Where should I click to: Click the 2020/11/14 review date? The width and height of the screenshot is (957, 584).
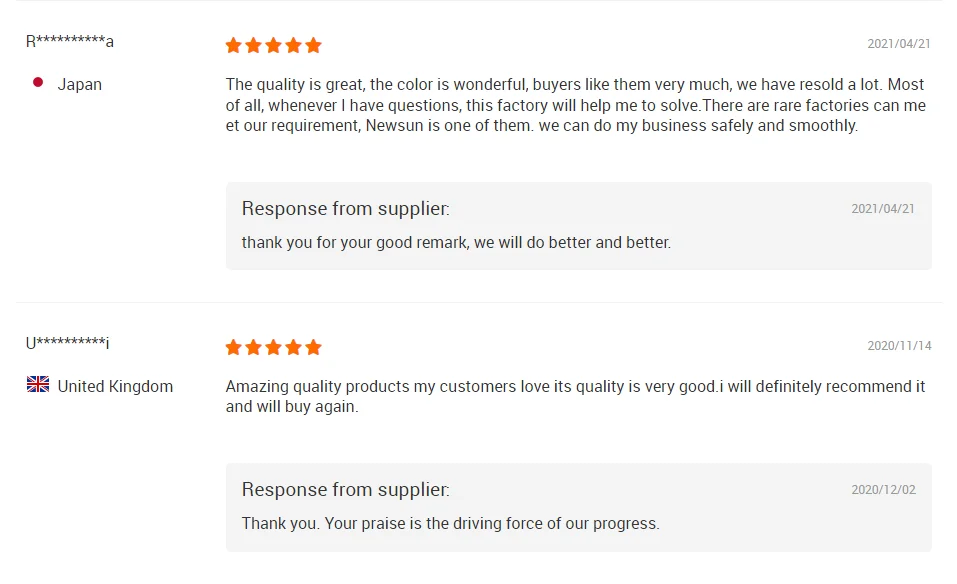(x=898, y=346)
